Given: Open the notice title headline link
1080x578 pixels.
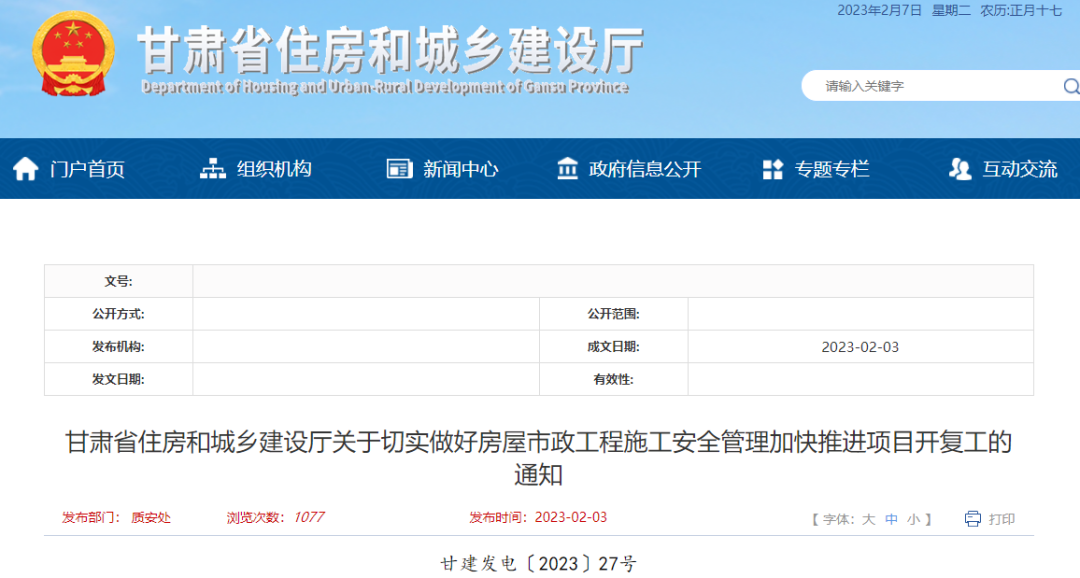Looking at the screenshot, I should (x=540, y=443).
